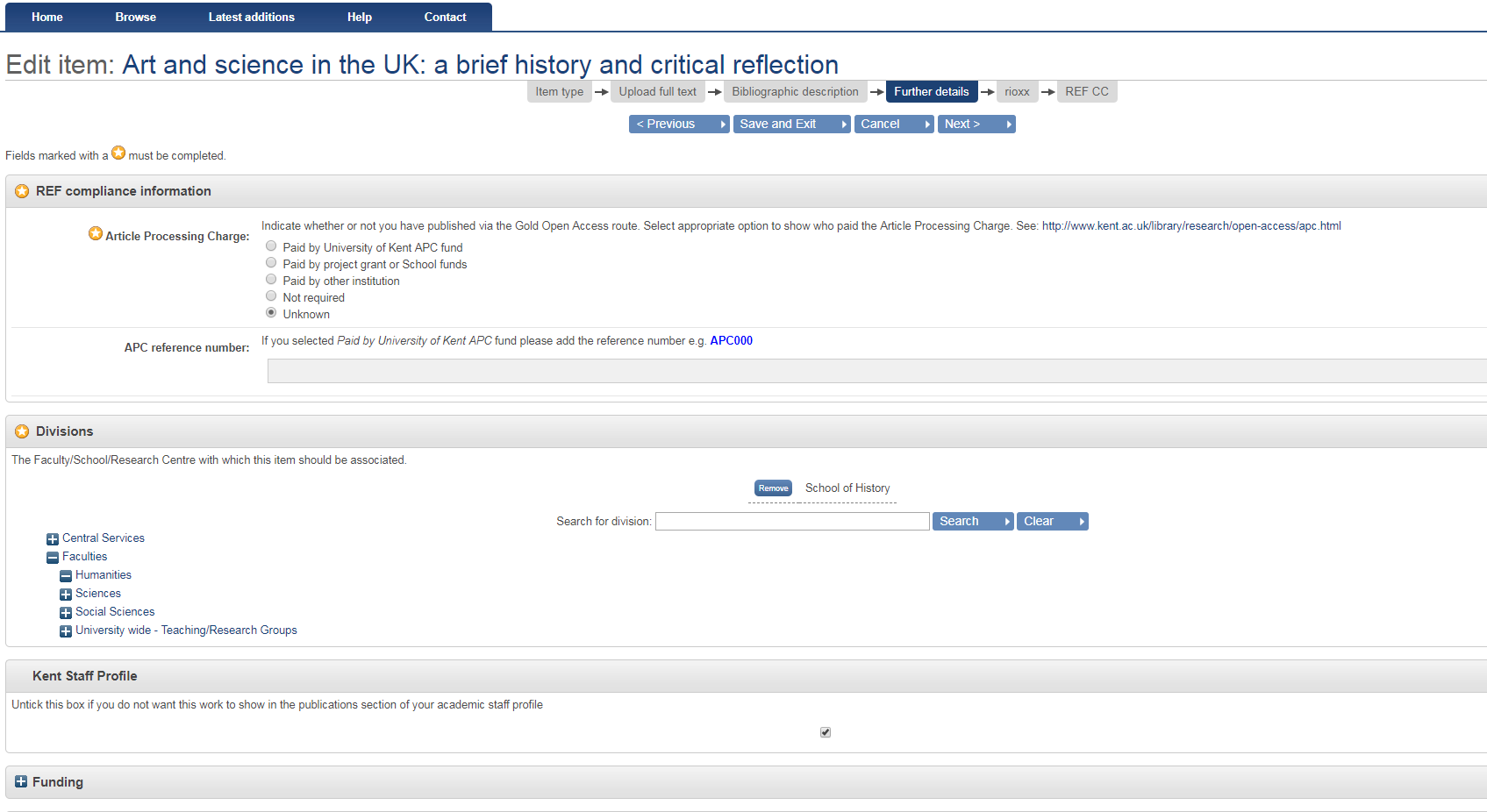This screenshot has height=812, width=1487.
Task: Click the Save and Exit button
Action: [791, 125]
